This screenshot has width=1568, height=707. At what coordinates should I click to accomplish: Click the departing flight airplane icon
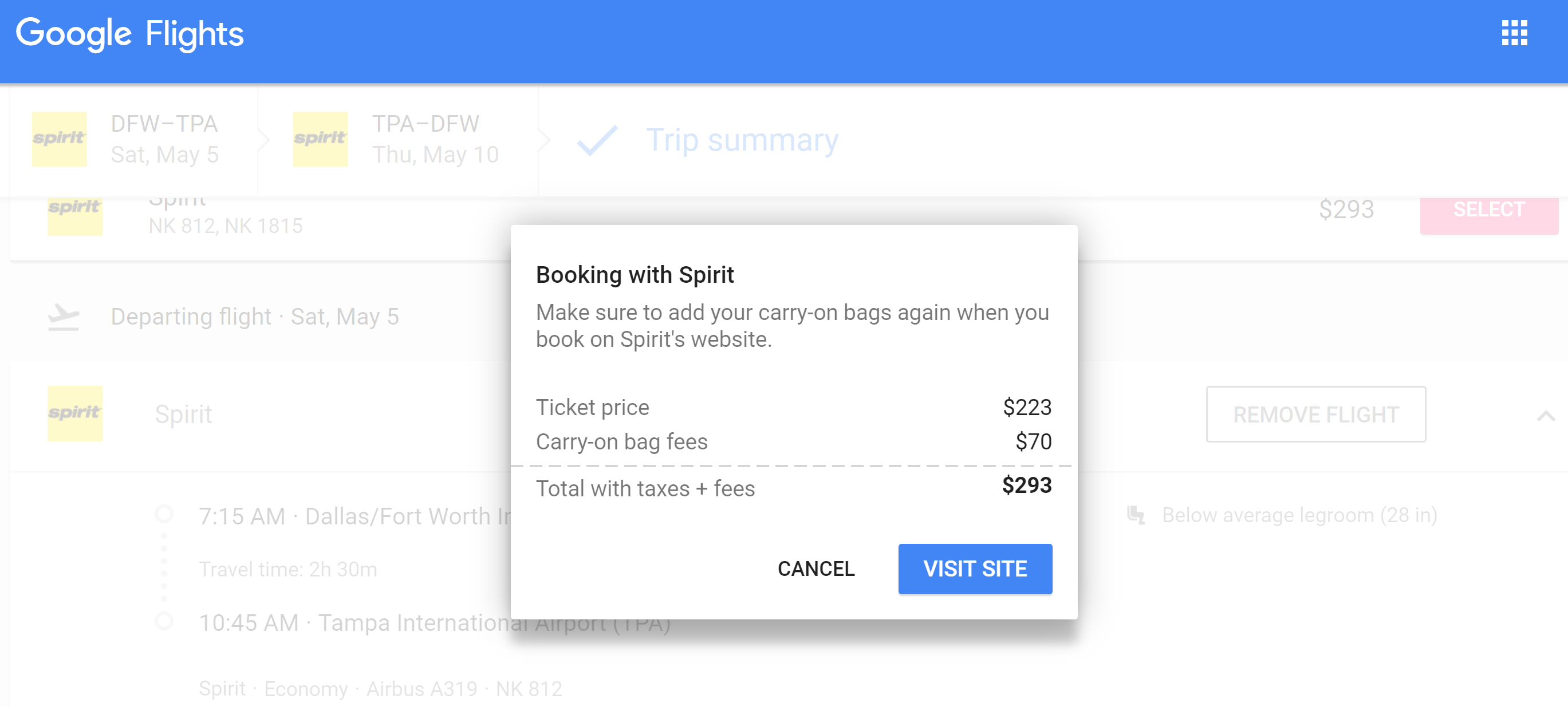tap(64, 317)
